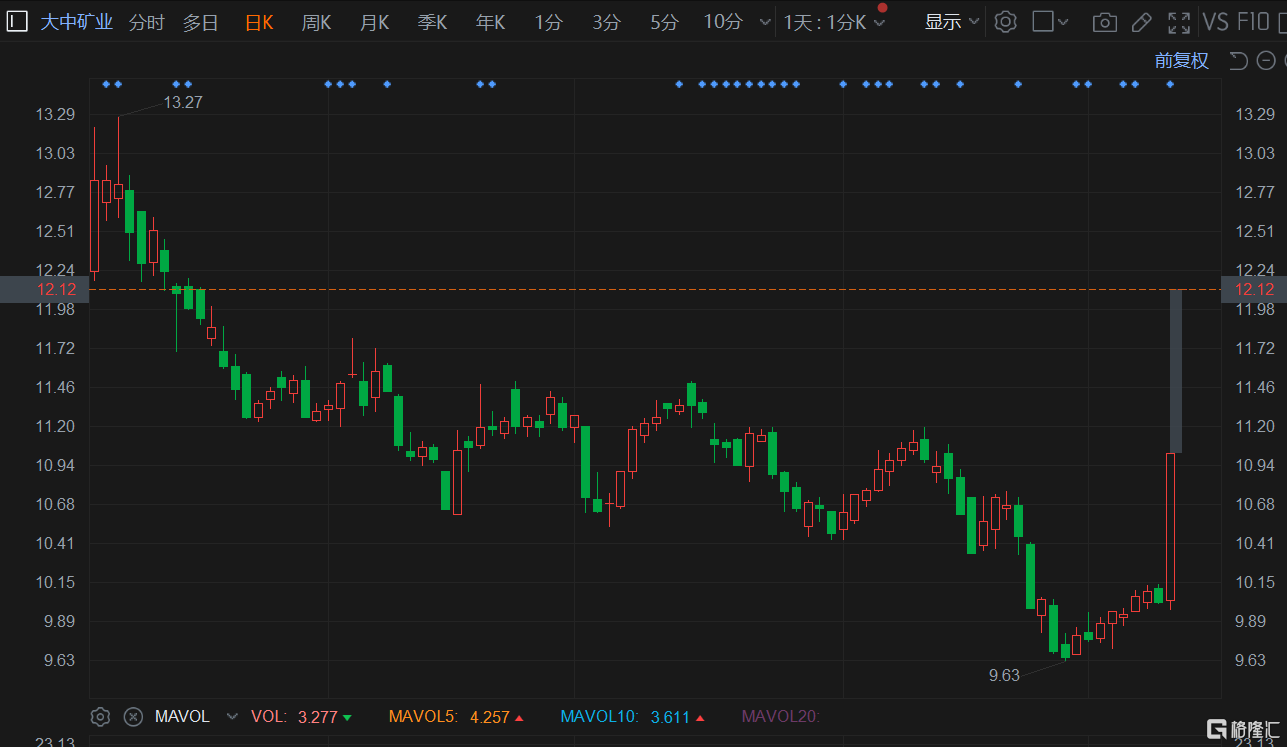Click the gray limit-up projection bar at right
This screenshot has height=747, width=1287.
[x=1176, y=371]
